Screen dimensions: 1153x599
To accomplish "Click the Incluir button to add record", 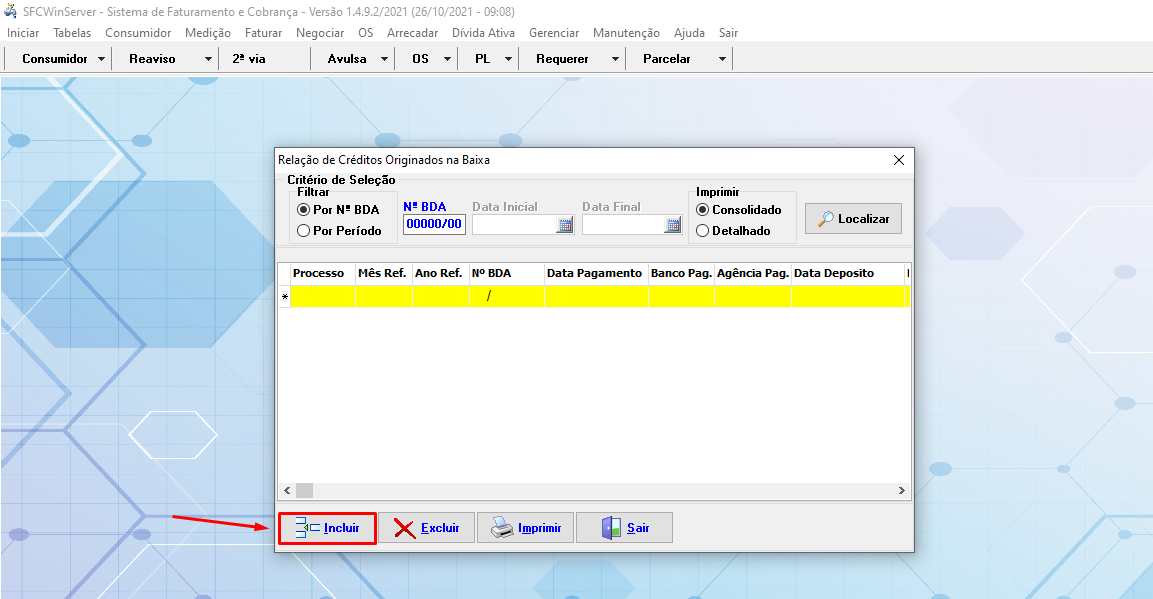I will click(x=327, y=528).
